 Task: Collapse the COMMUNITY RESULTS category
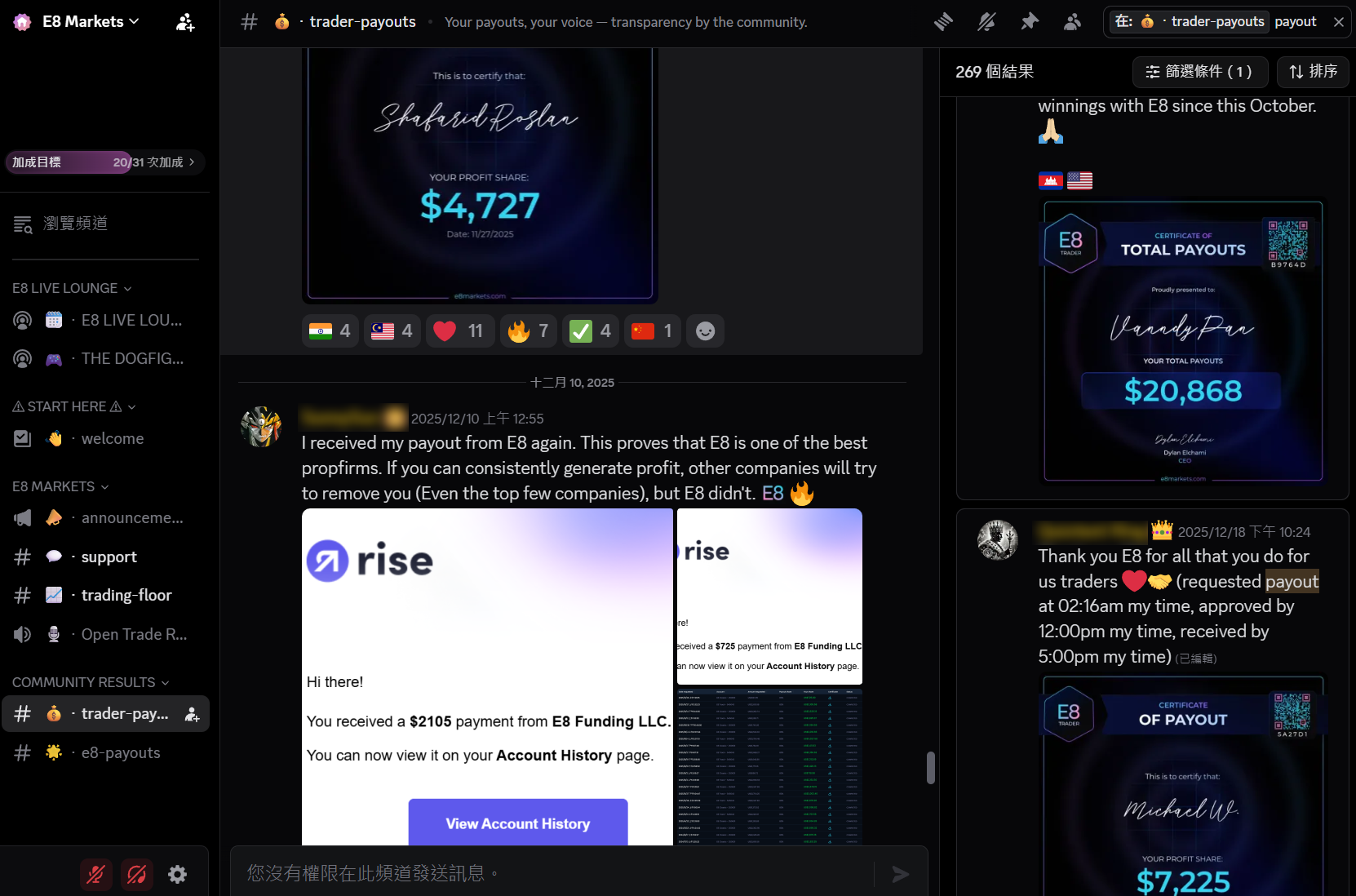(x=91, y=682)
